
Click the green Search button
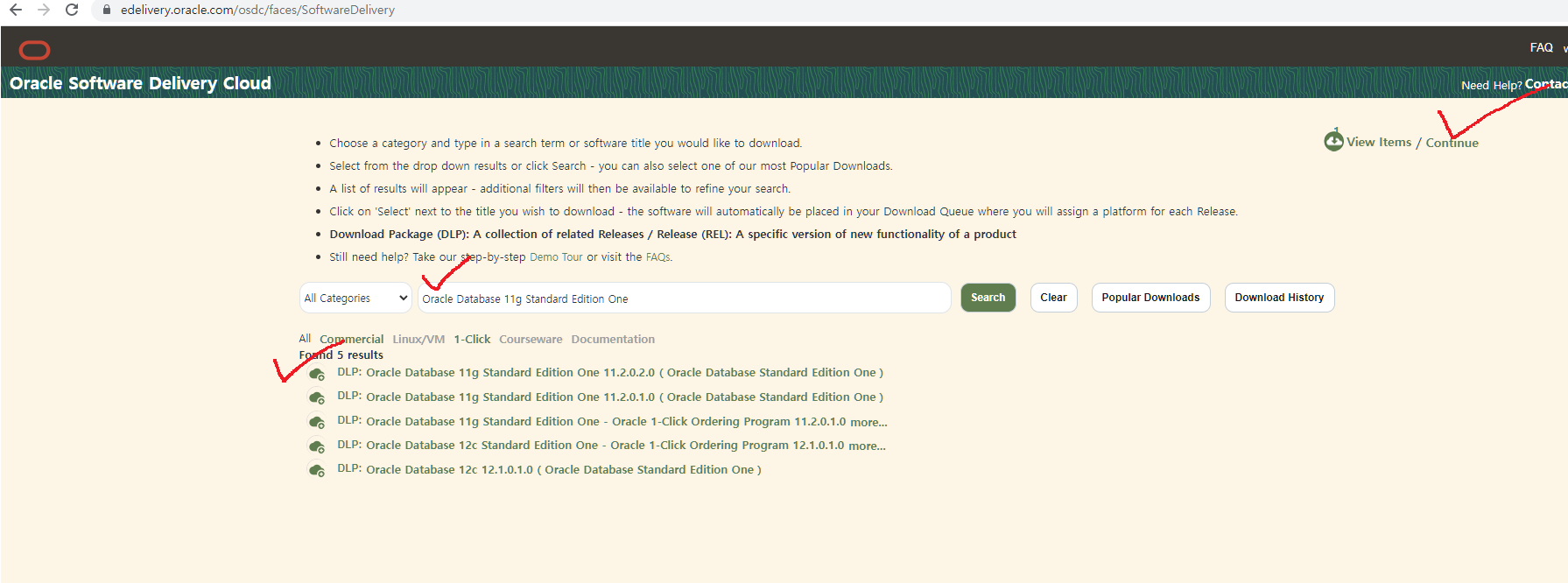pyautogui.click(x=988, y=298)
